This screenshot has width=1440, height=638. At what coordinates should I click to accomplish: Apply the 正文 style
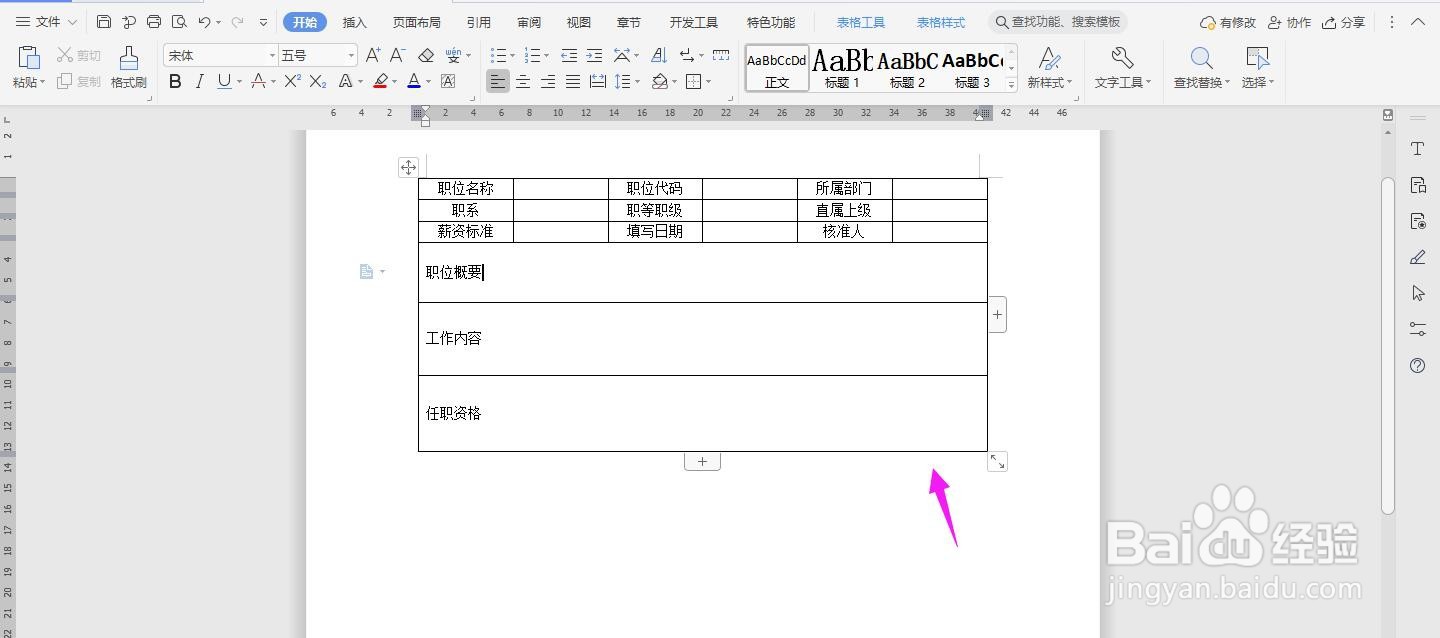pyautogui.click(x=777, y=69)
